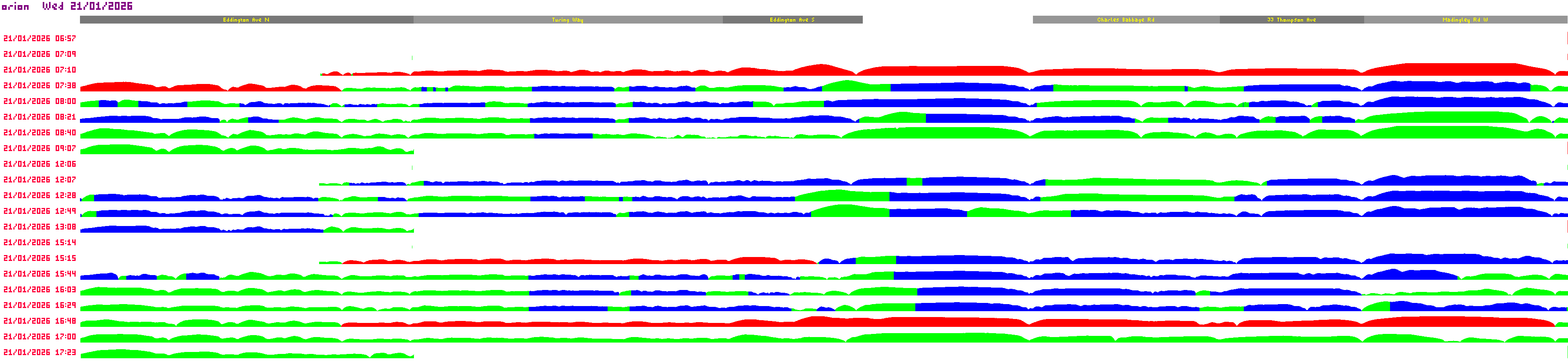The width and height of the screenshot is (1568, 361).
Task: Click the JJ Thompson Ave header segment
Action: pyautogui.click(x=1291, y=20)
